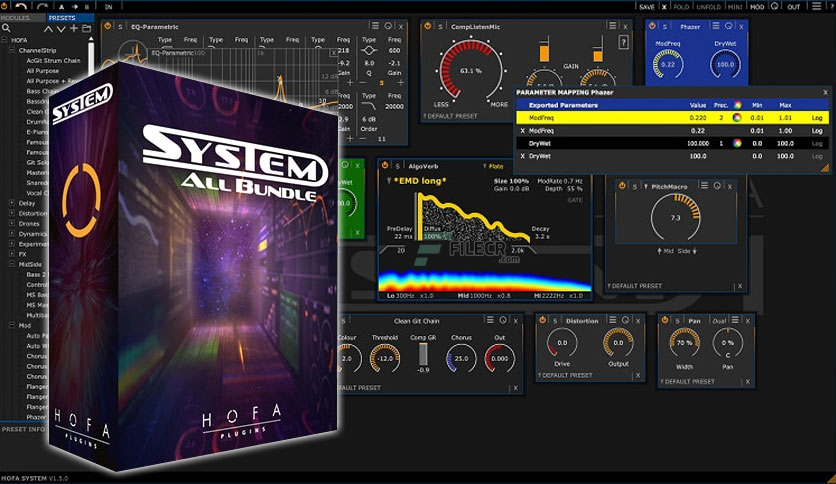The image size is (836, 484).
Task: Toggle PitchMacro module power button
Action: click(x=622, y=185)
